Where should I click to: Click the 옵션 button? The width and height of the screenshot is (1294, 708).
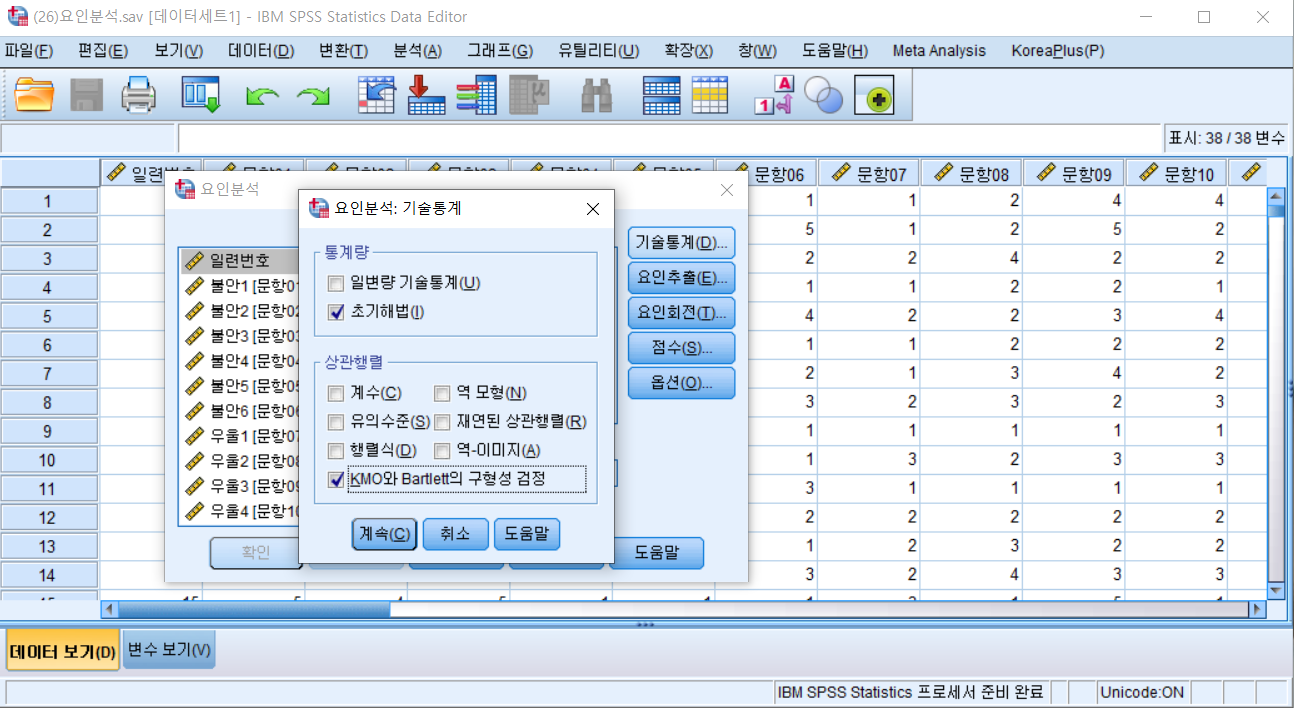click(682, 383)
